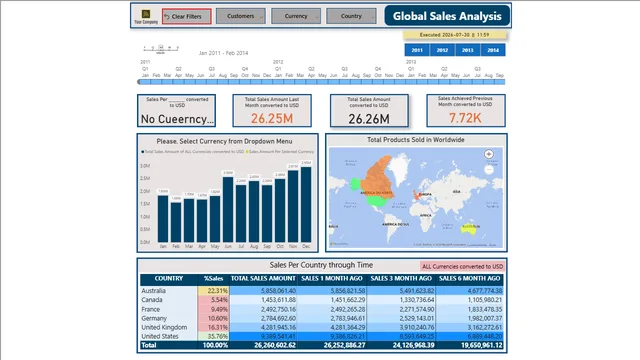Click the Clear Filters button
This screenshot has height=360, width=640.
(x=187, y=16)
